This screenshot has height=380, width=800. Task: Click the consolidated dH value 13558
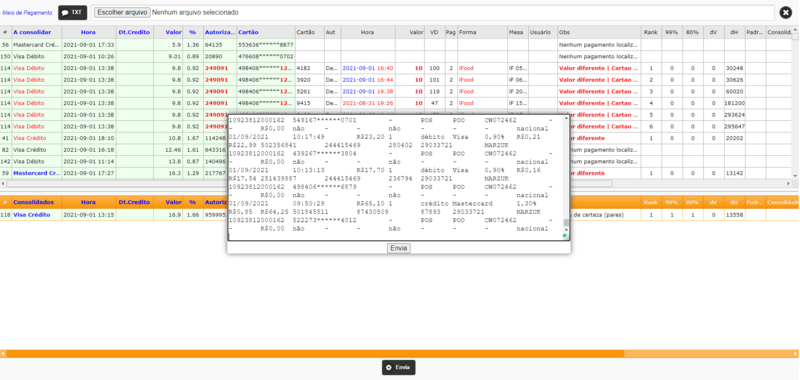click(x=734, y=215)
